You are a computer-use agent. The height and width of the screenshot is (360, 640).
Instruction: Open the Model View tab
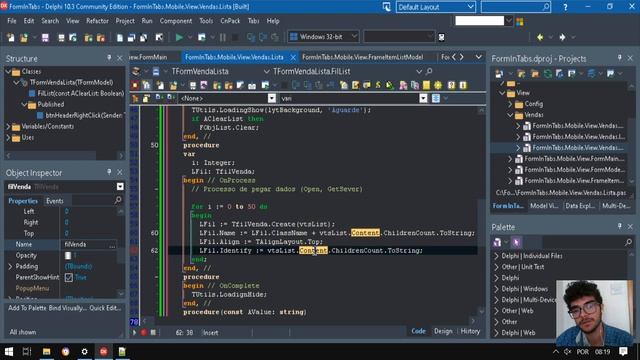pyautogui.click(x=544, y=206)
